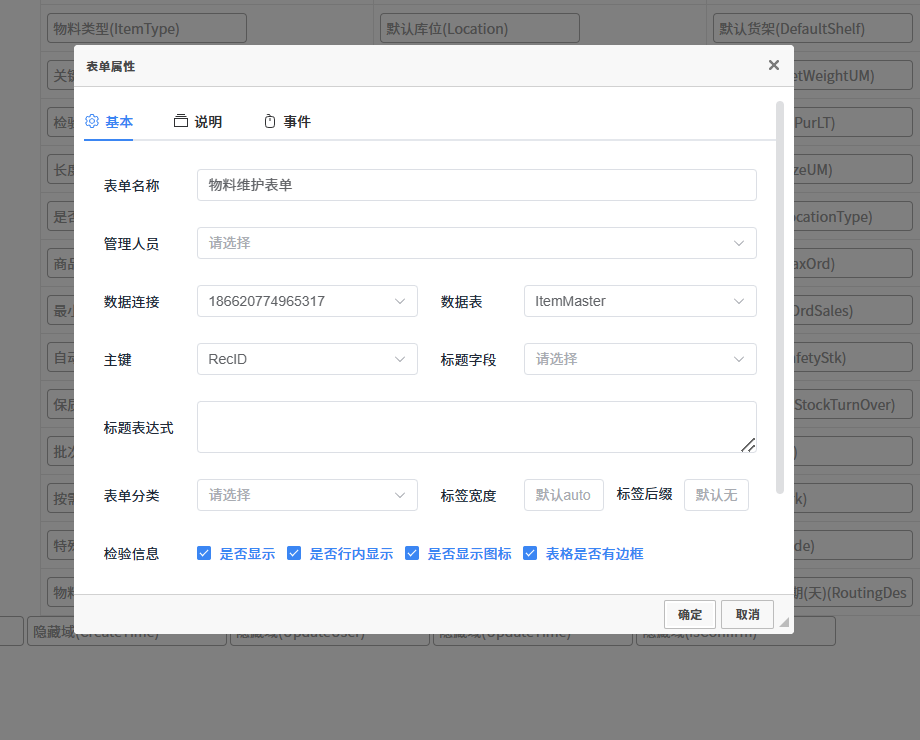Screen dimensions: 920x740
Task: Click the dialog resize handle at corner
Action: pos(784,623)
